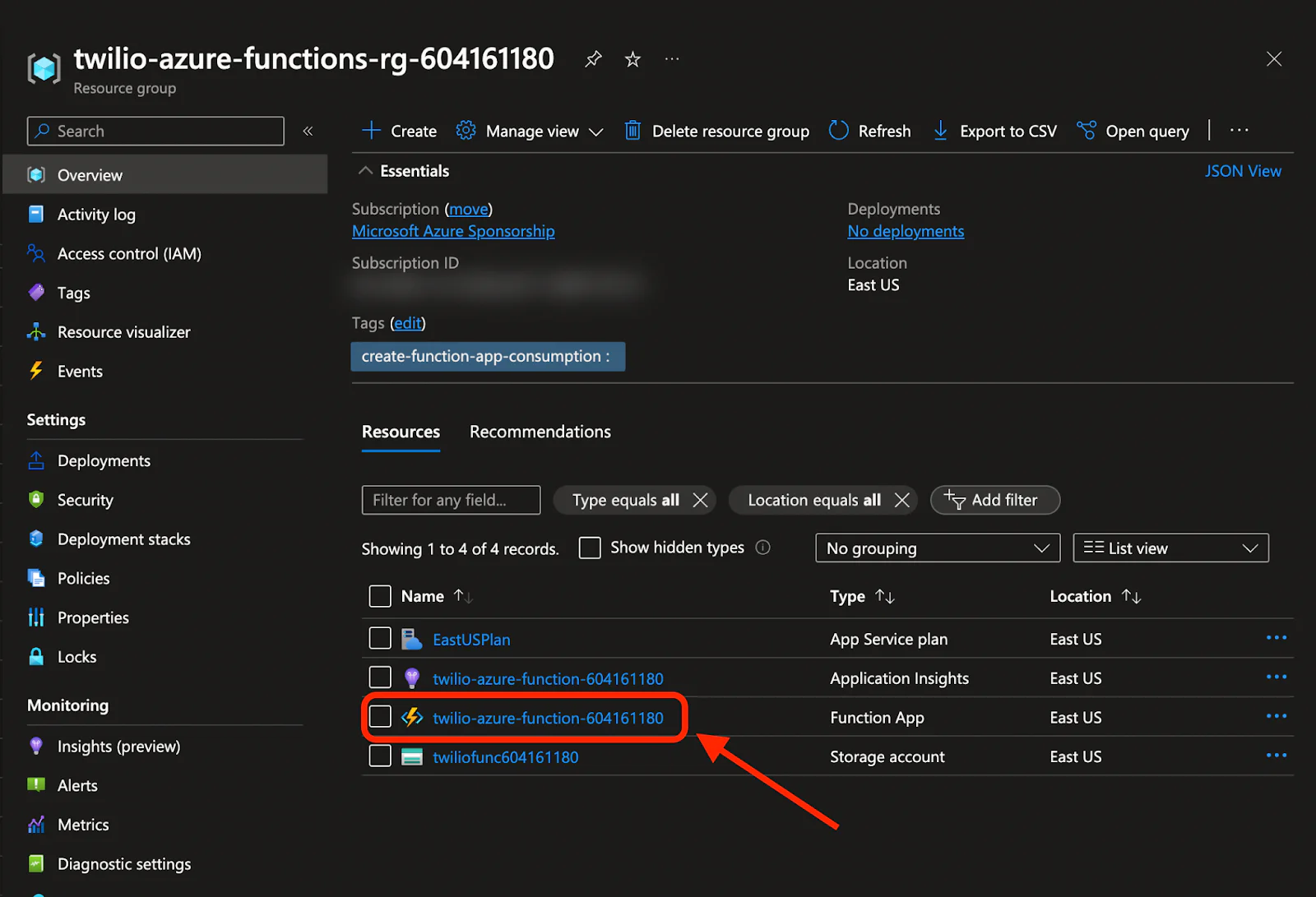Image resolution: width=1316 pixels, height=897 pixels.
Task: Click the No deployments link
Action: (906, 231)
